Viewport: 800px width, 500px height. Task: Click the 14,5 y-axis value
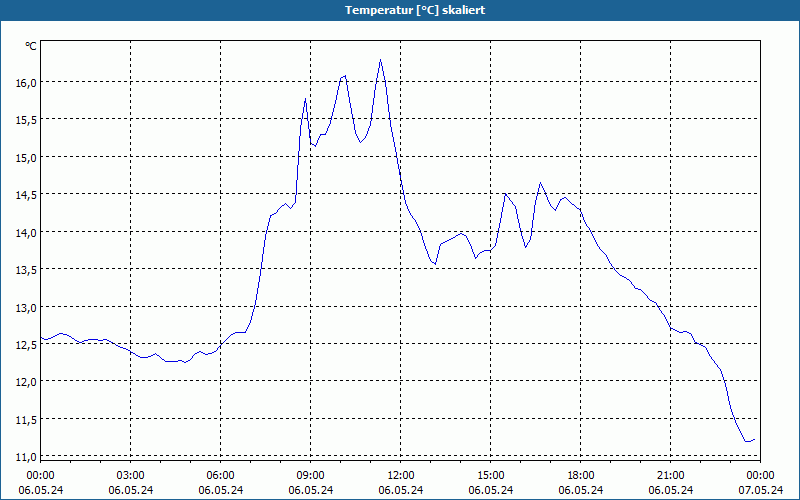26,195
